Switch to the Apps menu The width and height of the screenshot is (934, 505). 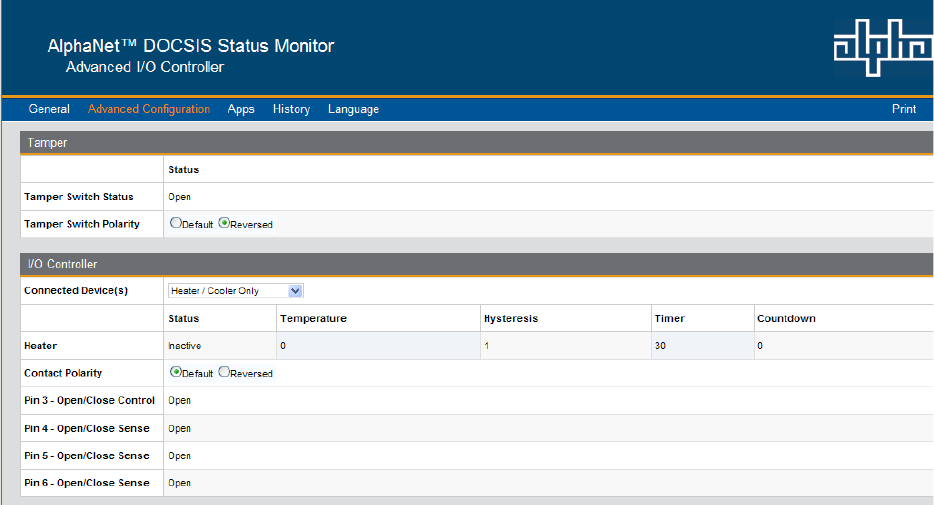click(x=241, y=109)
